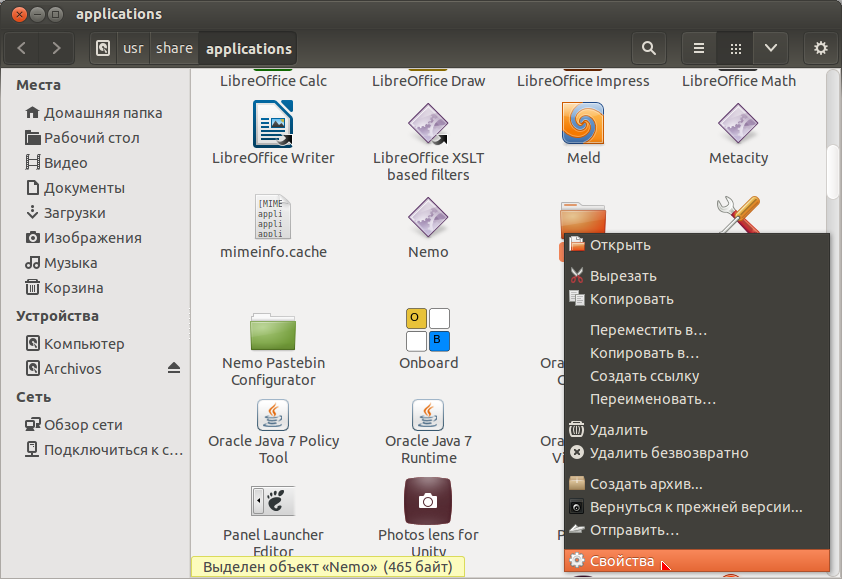Switch to icon grid view
The image size is (842, 579).
click(735, 48)
